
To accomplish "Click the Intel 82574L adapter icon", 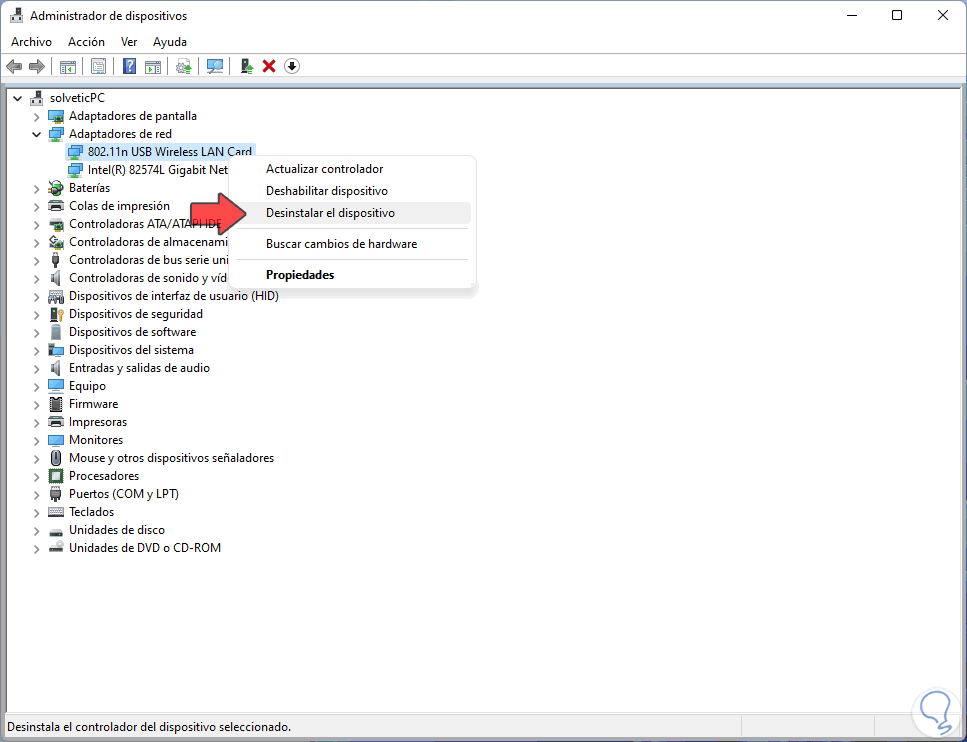I will point(75,170).
